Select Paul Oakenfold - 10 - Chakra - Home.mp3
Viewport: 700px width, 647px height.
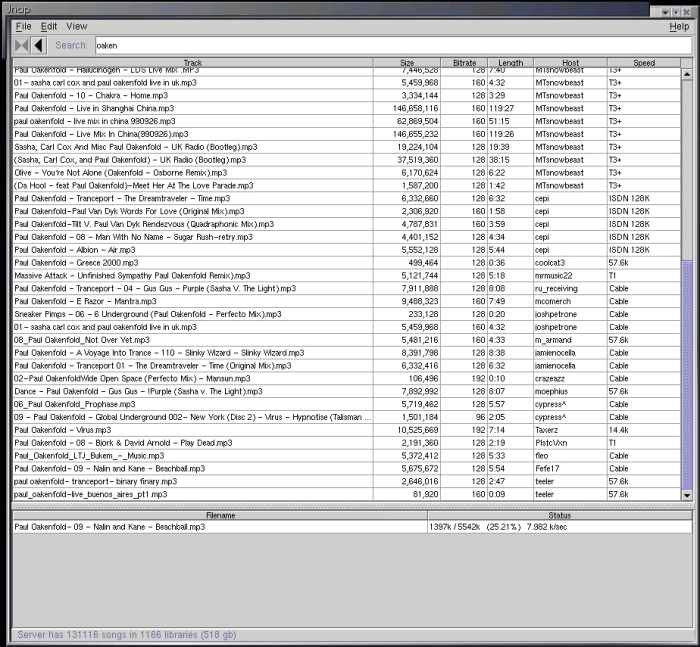point(347,96)
